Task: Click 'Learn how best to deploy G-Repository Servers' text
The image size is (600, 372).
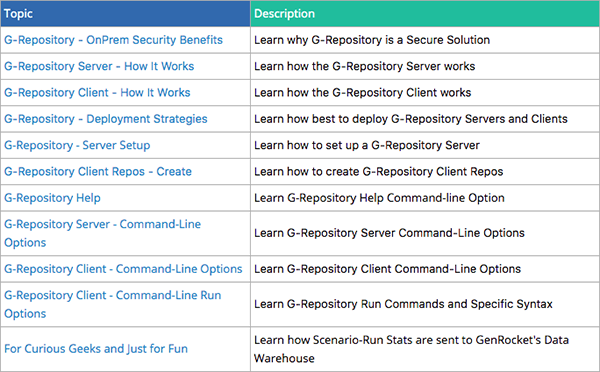Action: [411, 119]
